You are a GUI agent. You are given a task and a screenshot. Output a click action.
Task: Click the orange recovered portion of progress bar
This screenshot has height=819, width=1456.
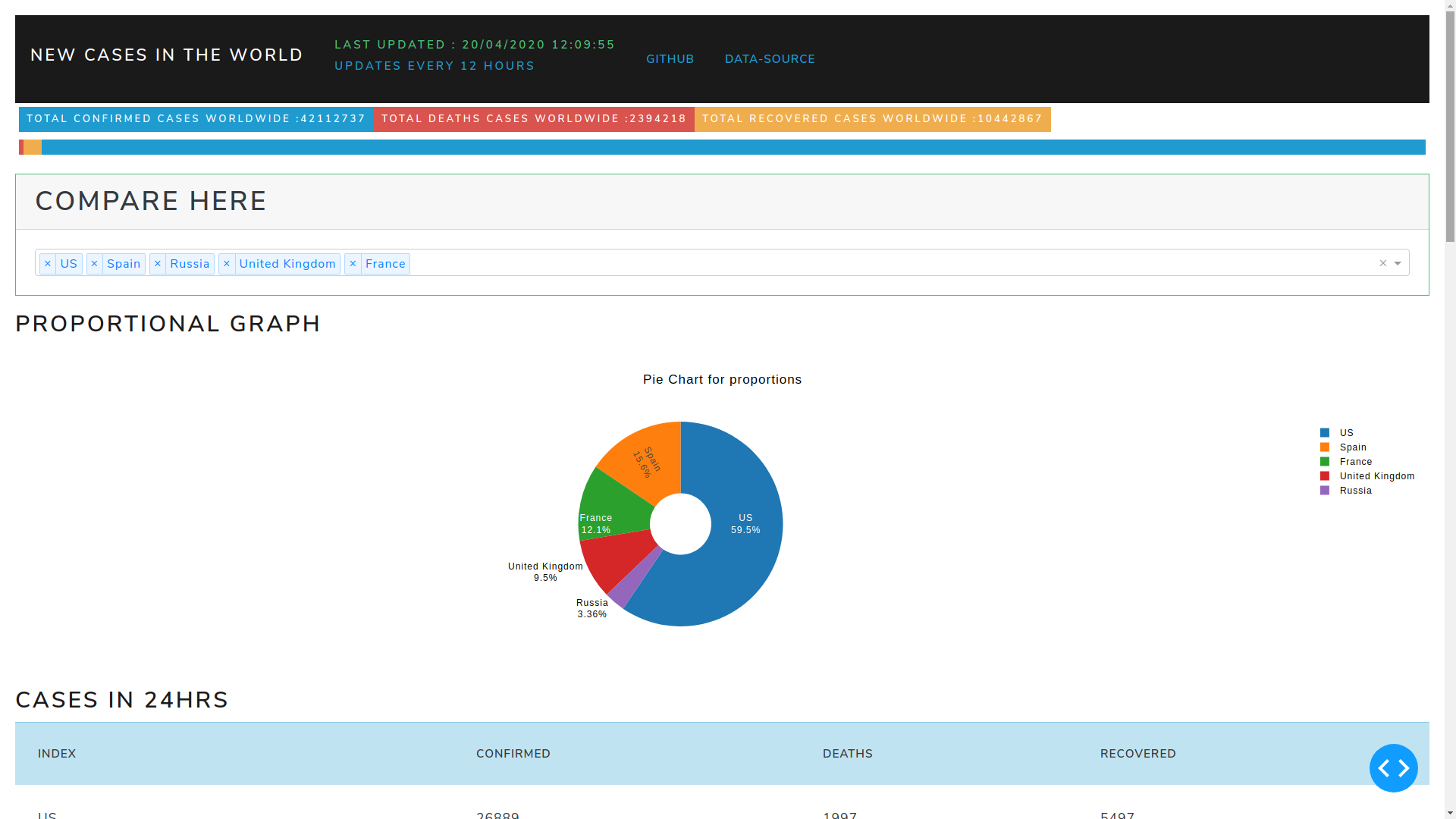(33, 147)
